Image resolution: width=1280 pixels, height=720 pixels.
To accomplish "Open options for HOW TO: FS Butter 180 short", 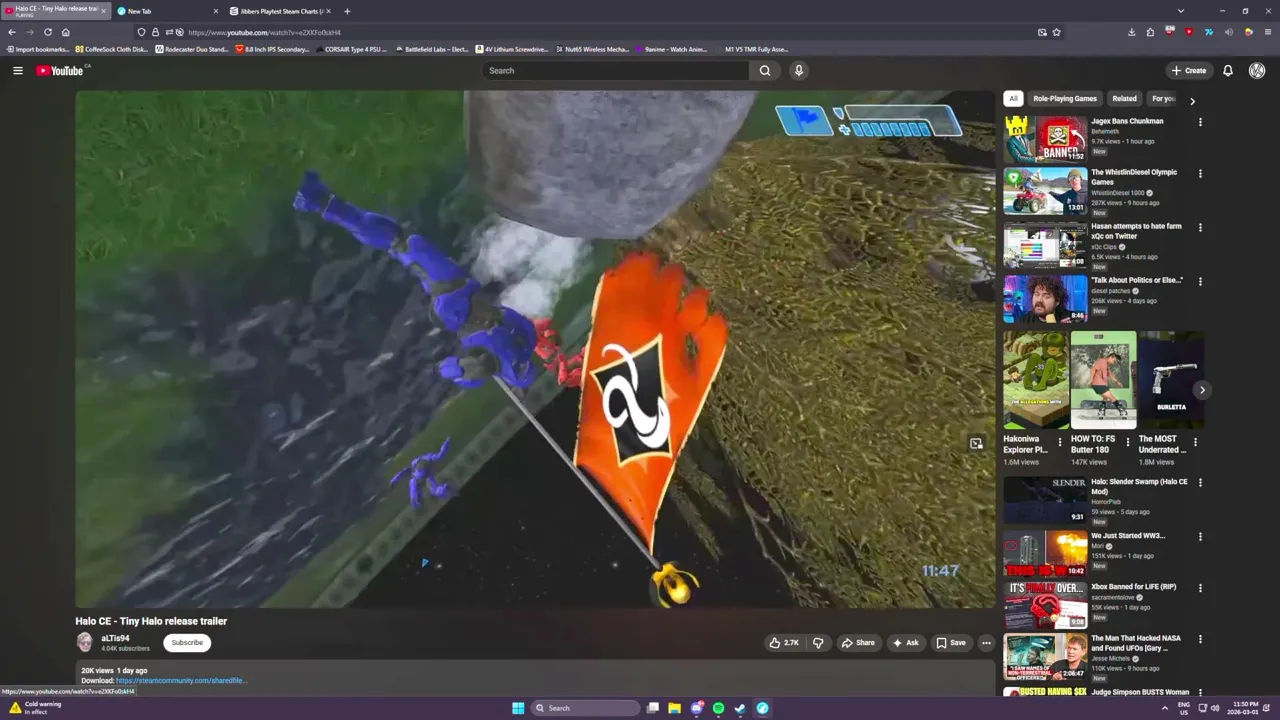I will [x=1127, y=441].
